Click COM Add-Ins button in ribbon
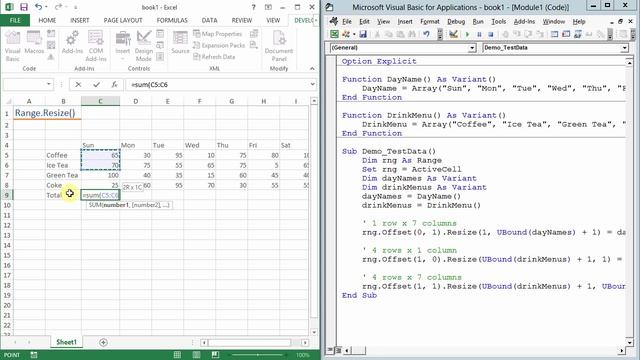Viewport: 640px width, 360px height. pyautogui.click(x=96, y=46)
